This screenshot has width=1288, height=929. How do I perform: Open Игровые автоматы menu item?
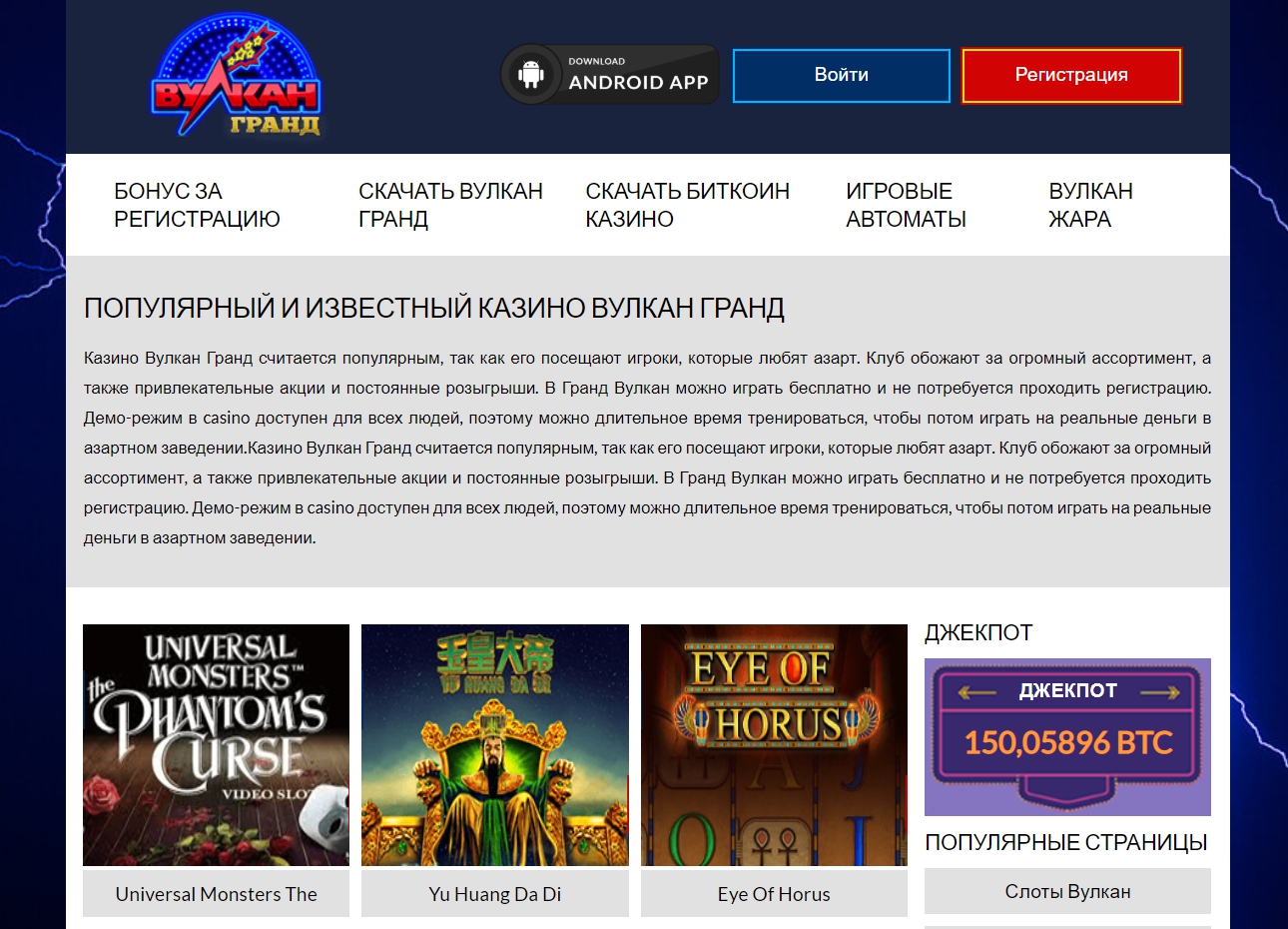(x=906, y=205)
